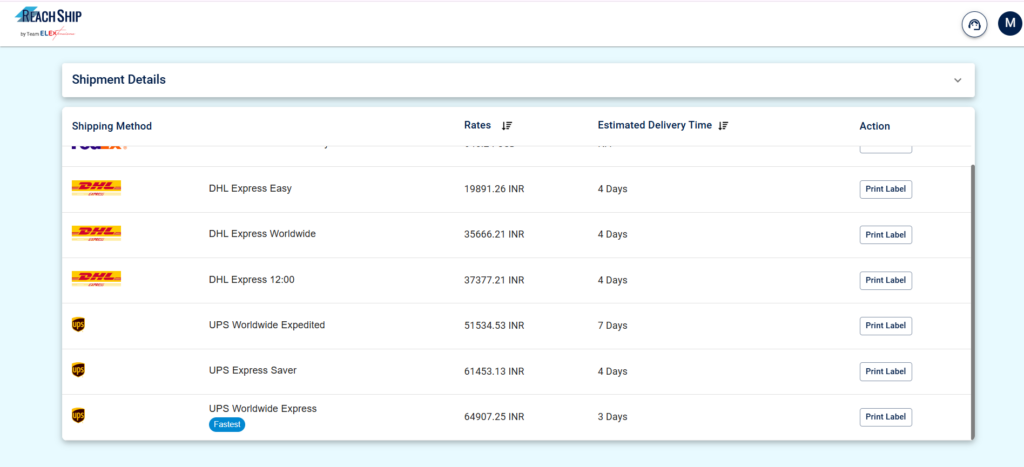Select DHL Express Worldwide method name
Image resolution: width=1024 pixels, height=467 pixels.
click(x=263, y=233)
